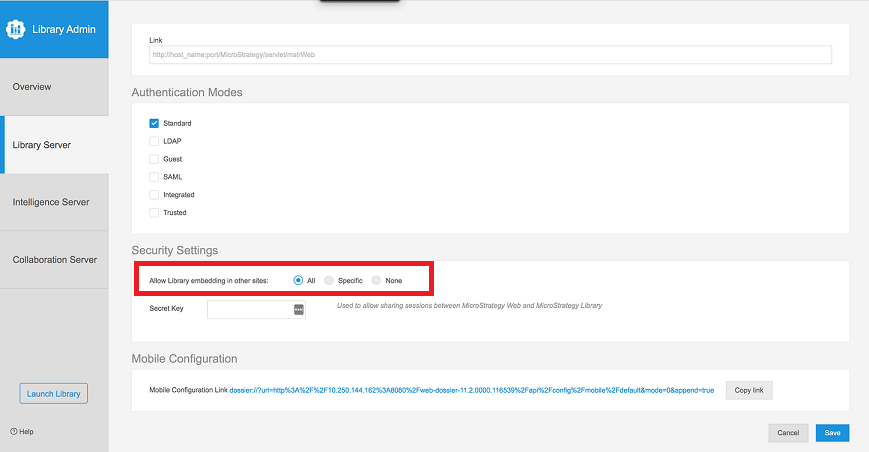
Task: Click the 'Used to allow sharing sessions' description
Action: click(469, 305)
